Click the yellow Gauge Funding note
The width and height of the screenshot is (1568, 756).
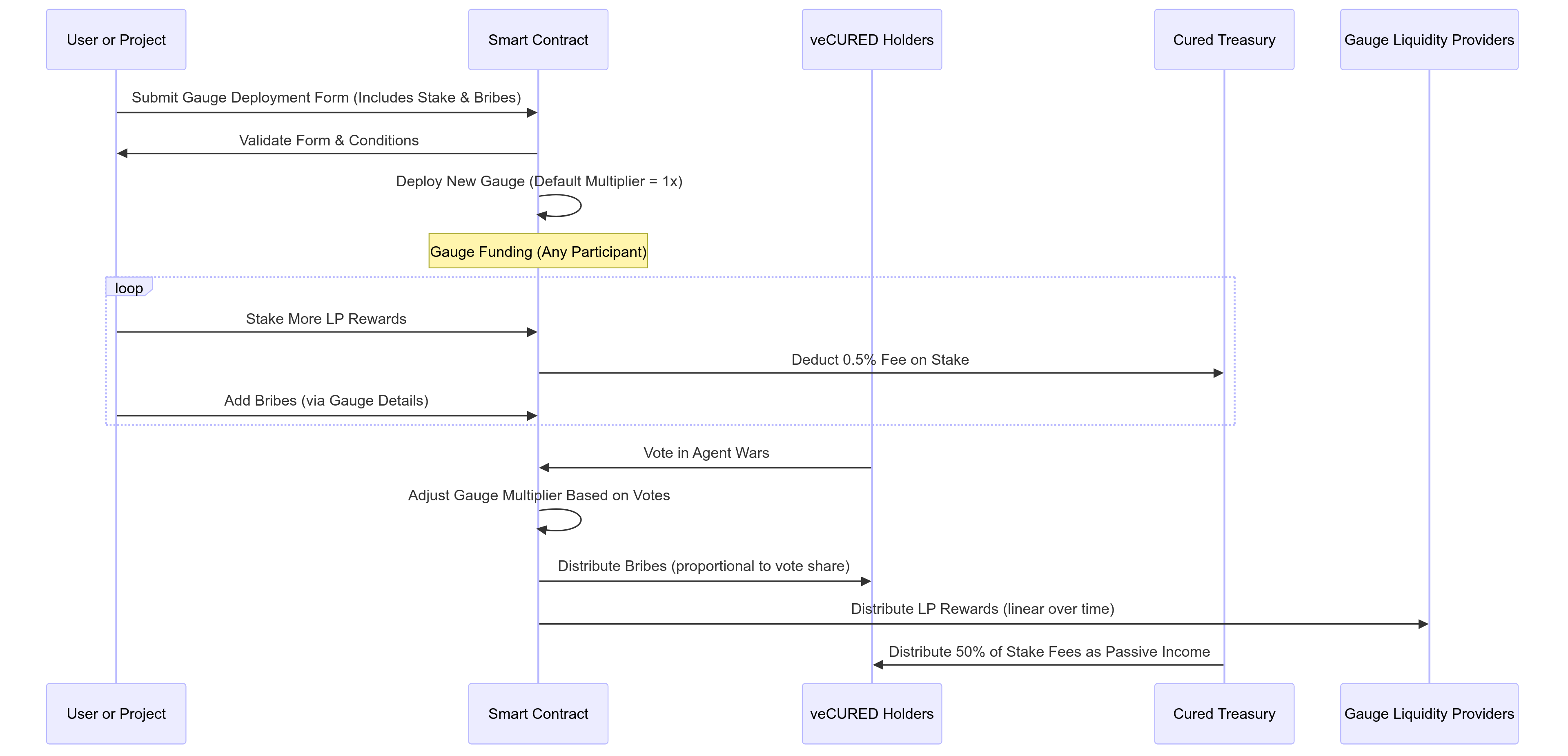[x=537, y=252]
